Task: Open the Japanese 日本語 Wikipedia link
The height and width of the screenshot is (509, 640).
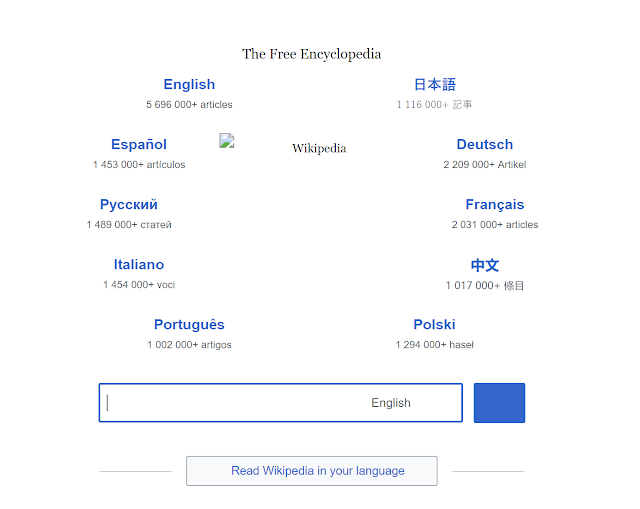Action: point(434,84)
